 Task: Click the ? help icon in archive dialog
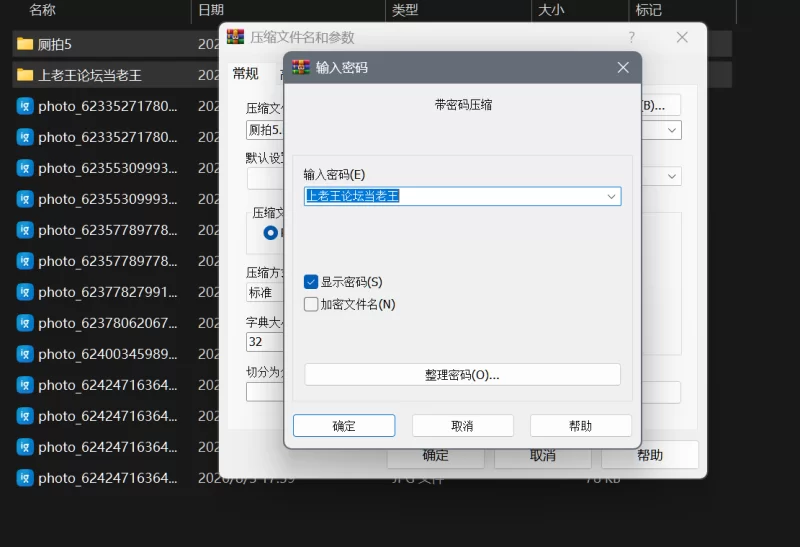point(632,37)
